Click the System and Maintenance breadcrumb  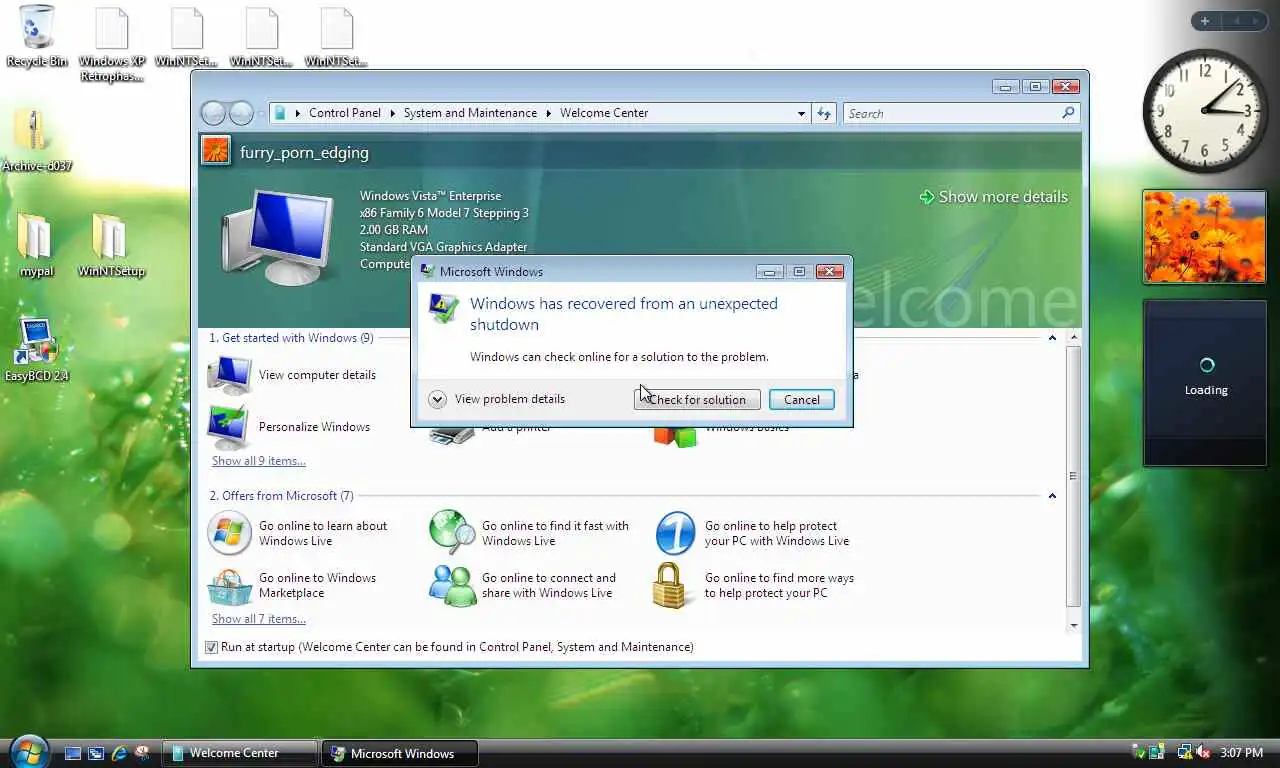pyautogui.click(x=470, y=113)
